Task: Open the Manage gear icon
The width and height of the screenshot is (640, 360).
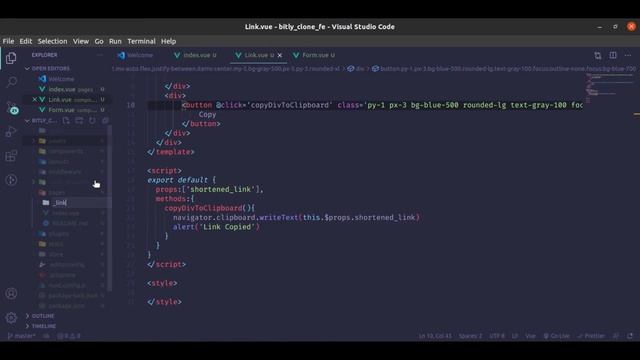Action: pyautogui.click(x=11, y=317)
